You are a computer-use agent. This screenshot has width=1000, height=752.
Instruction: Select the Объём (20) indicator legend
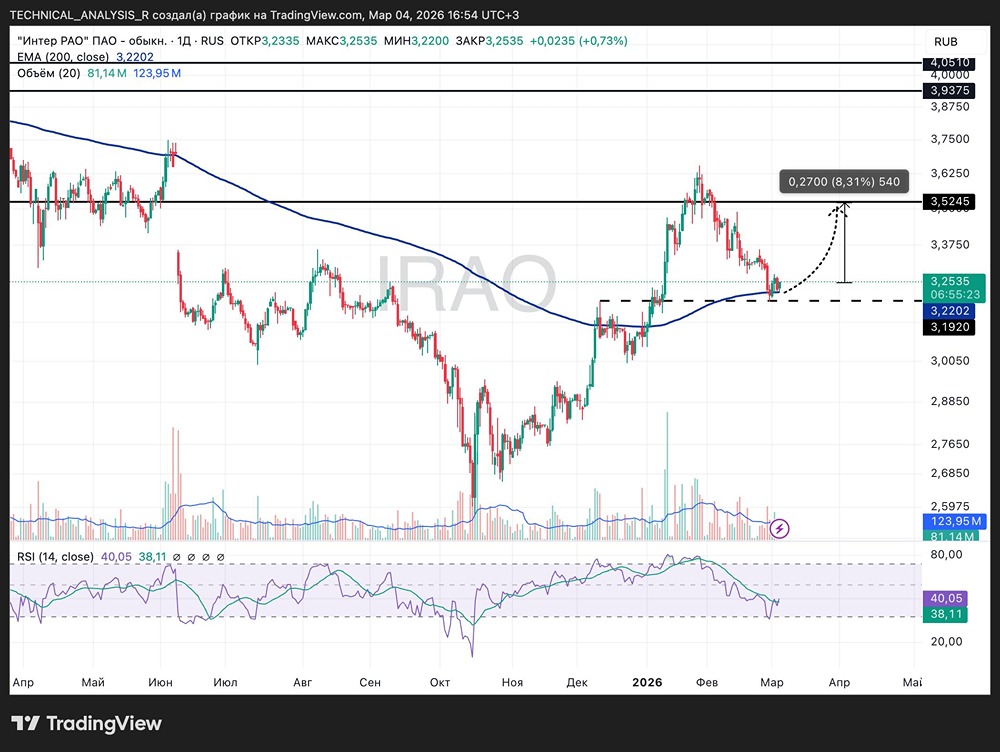[99, 73]
